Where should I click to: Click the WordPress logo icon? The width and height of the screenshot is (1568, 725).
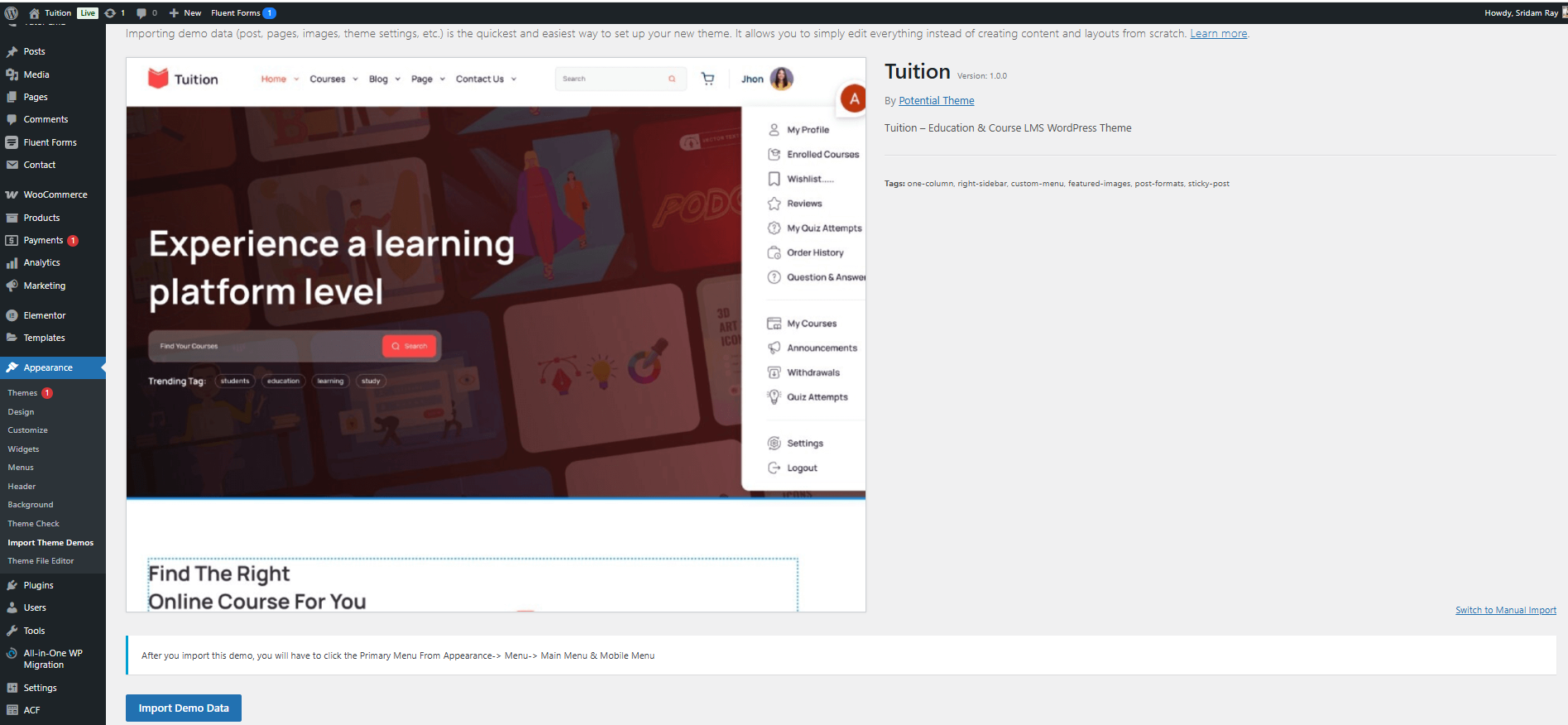pyautogui.click(x=12, y=13)
